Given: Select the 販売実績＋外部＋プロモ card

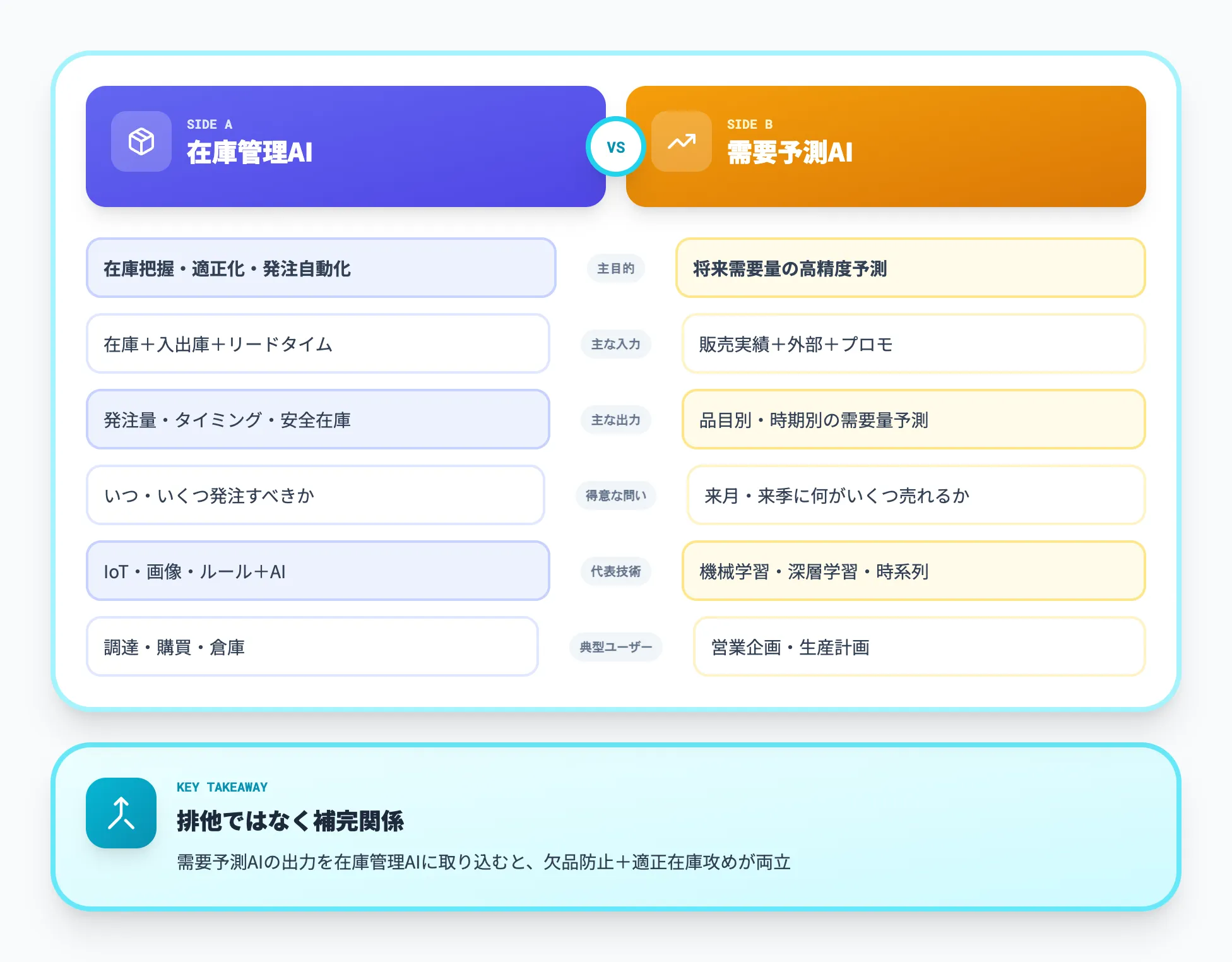Looking at the screenshot, I should (915, 344).
